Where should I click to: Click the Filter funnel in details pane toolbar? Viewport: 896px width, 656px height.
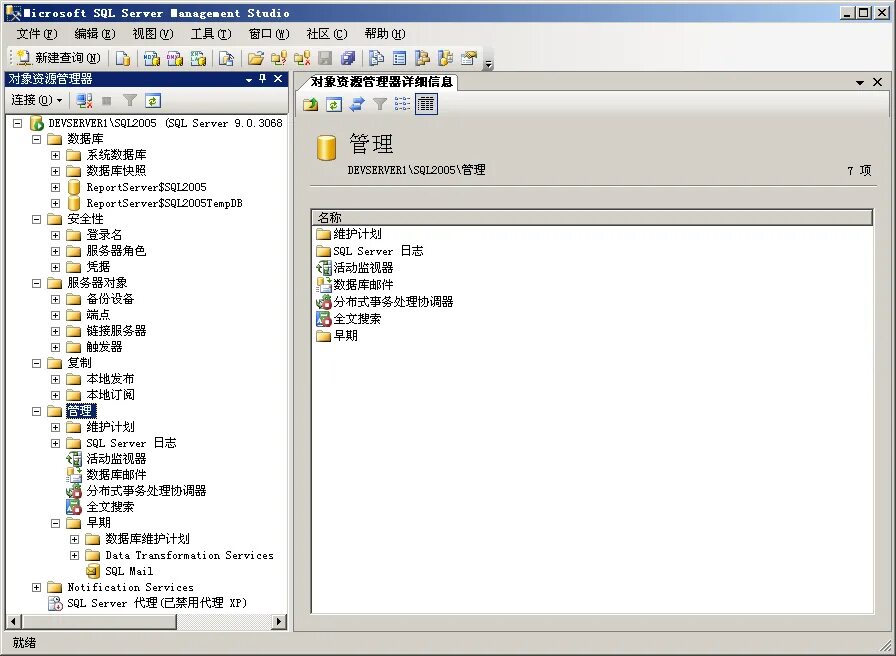(379, 104)
